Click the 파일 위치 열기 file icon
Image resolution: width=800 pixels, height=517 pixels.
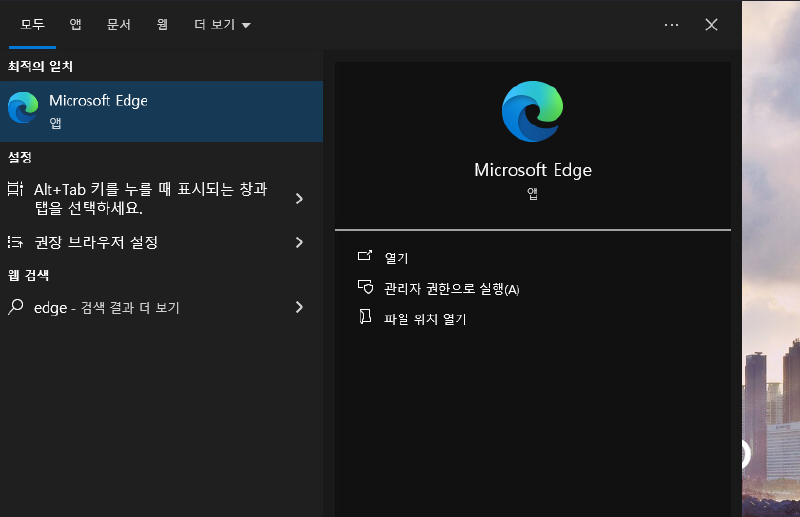pyautogui.click(x=365, y=318)
